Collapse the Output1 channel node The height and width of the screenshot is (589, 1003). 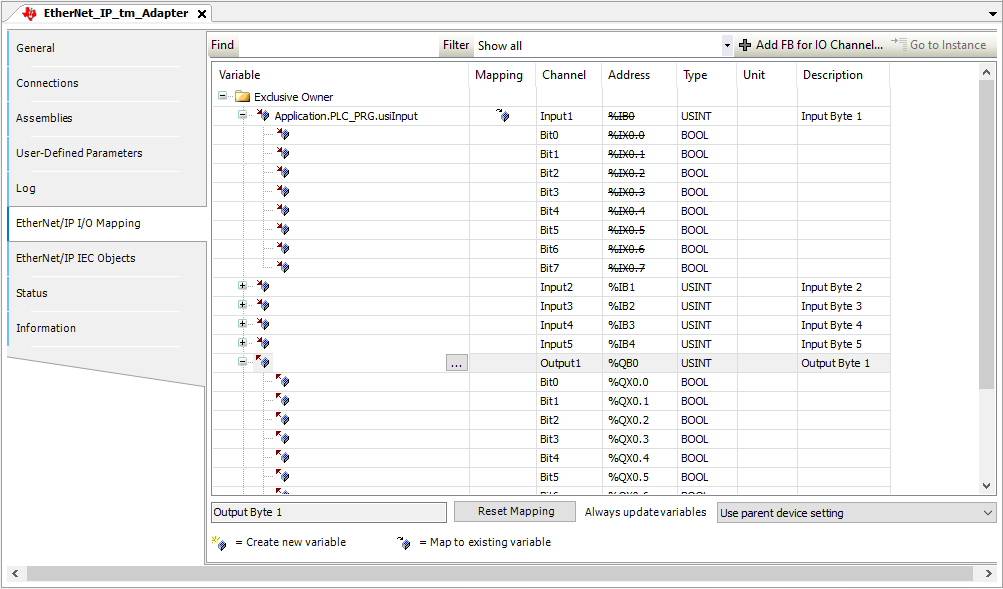tap(242, 363)
